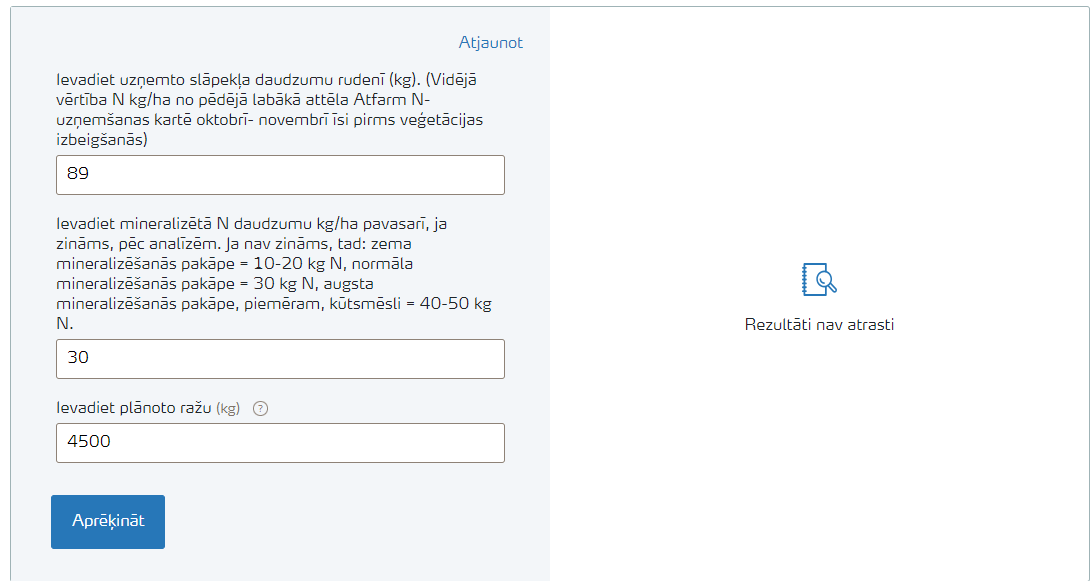Click the "Rezultāti nav atrasti" message
Viewport: 1090px width, 581px height.
point(819,325)
